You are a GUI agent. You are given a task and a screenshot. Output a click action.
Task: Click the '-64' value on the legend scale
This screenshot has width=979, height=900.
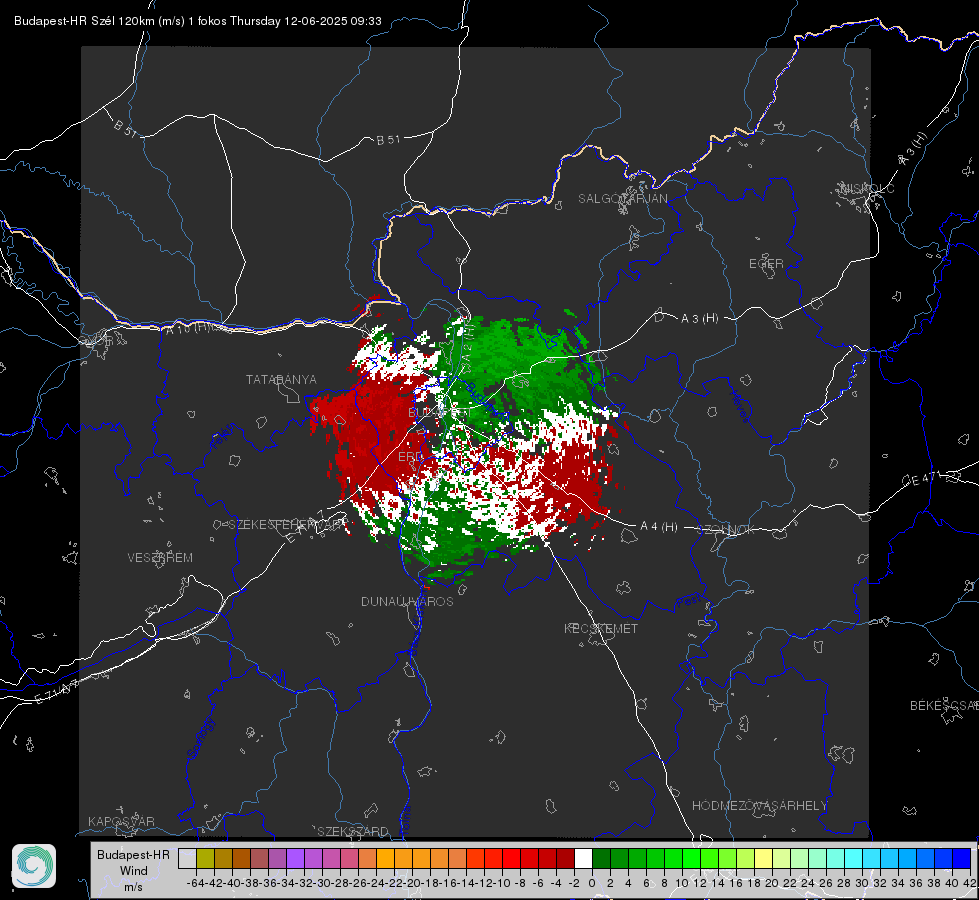point(196,883)
